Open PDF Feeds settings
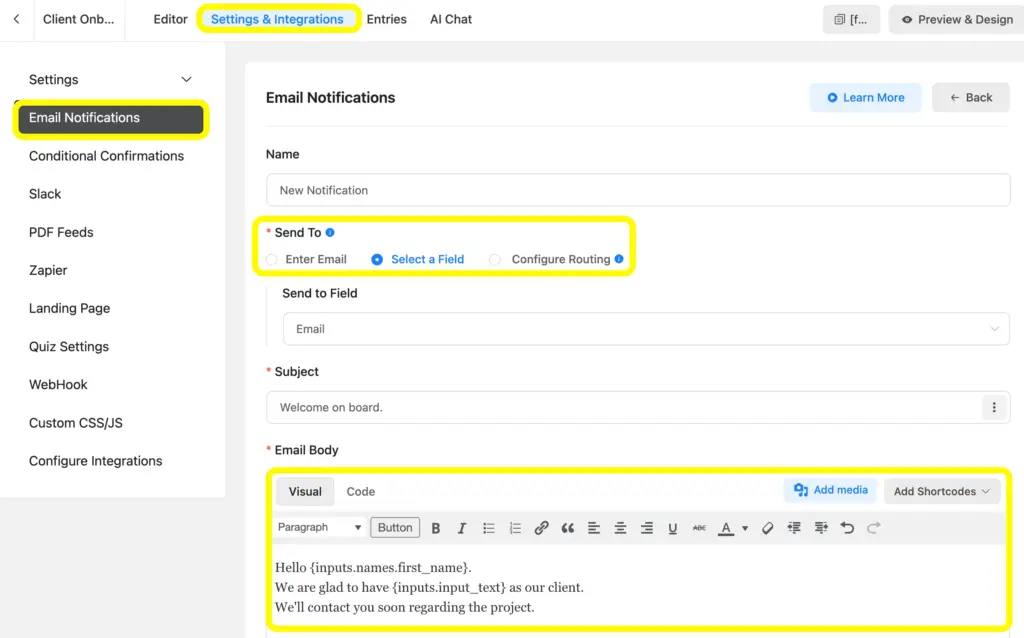This screenshot has height=638, width=1024. pyautogui.click(x=61, y=232)
